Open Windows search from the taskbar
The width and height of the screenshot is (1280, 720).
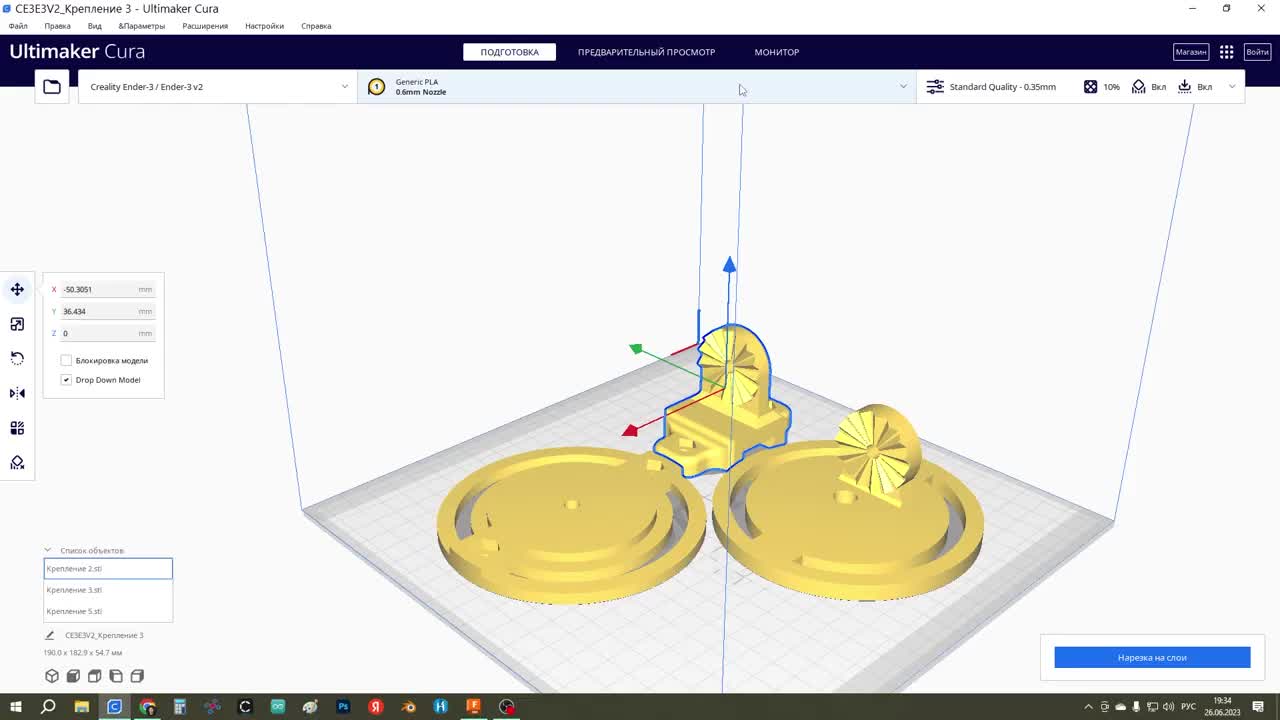tap(48, 706)
